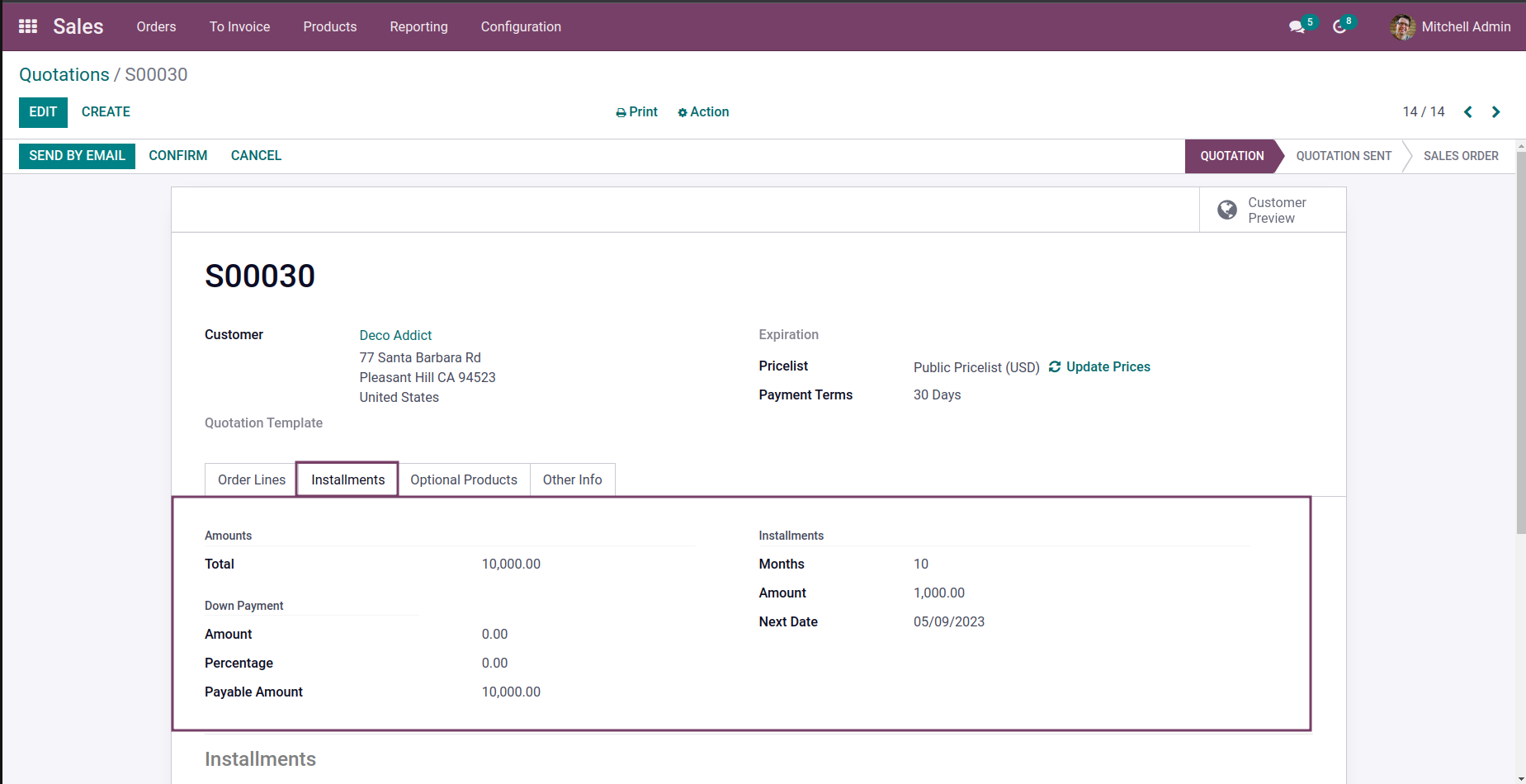Select the Other Info tab
The height and width of the screenshot is (784, 1526).
tap(572, 480)
